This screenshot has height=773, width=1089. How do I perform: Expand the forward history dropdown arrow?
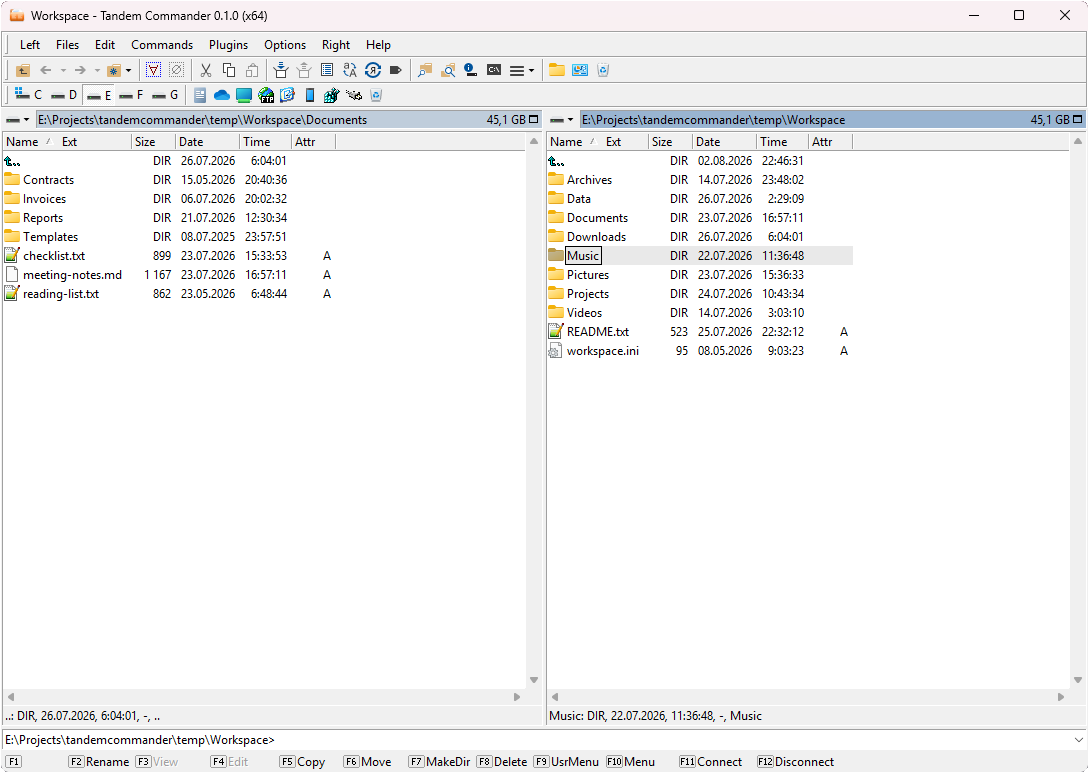click(97, 70)
